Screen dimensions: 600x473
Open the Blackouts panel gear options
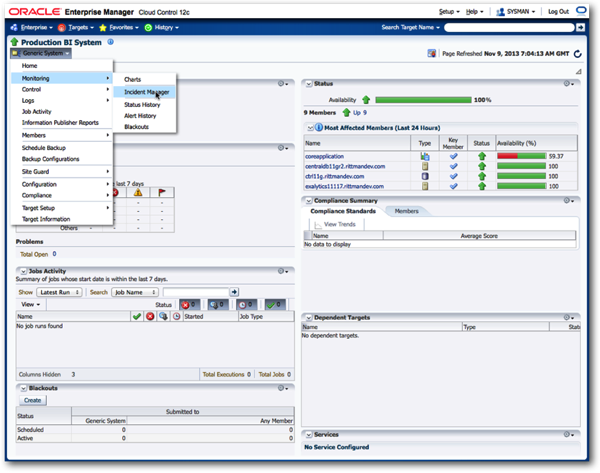click(x=283, y=388)
